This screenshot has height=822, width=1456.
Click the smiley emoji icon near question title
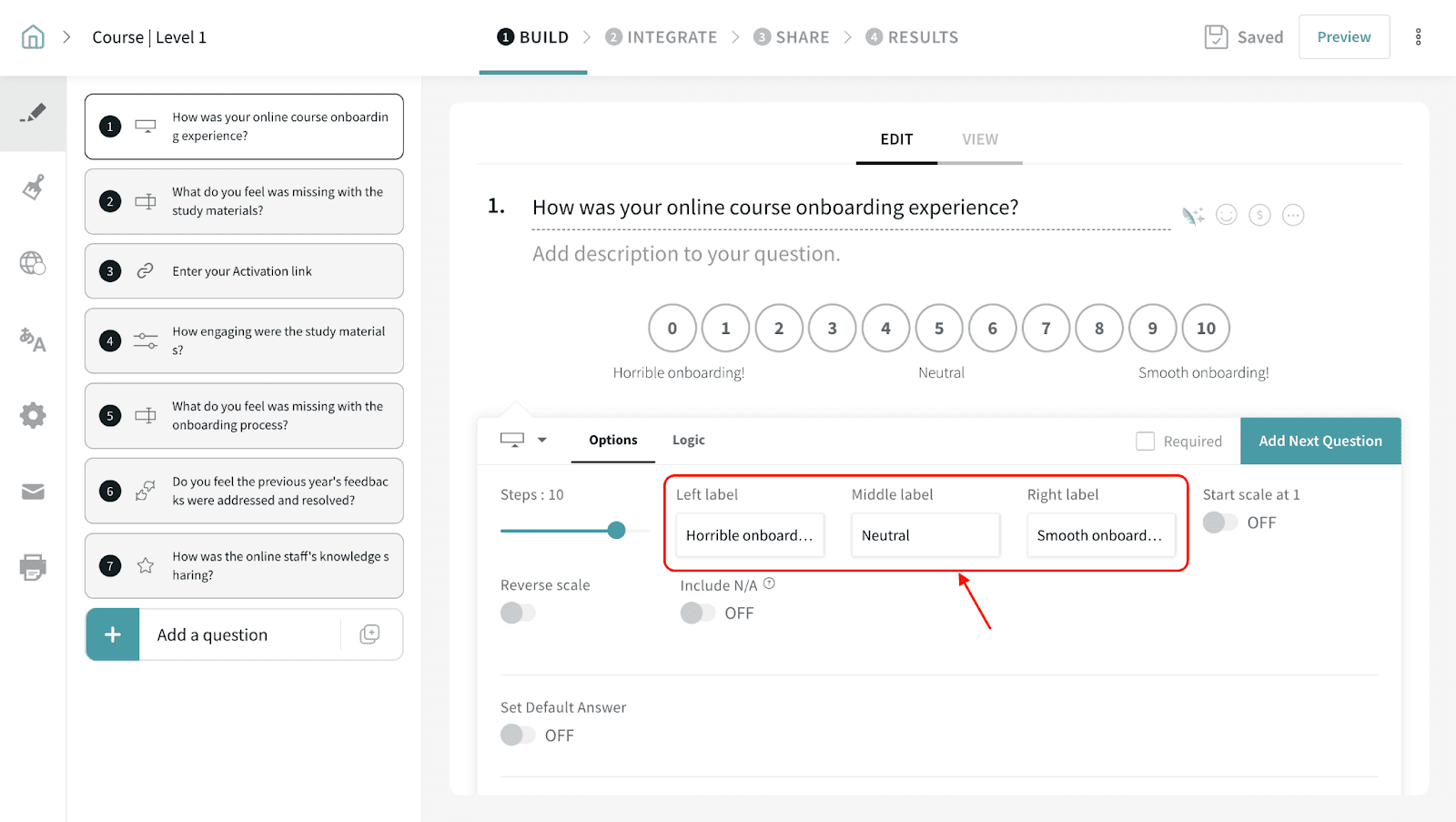point(1227,215)
